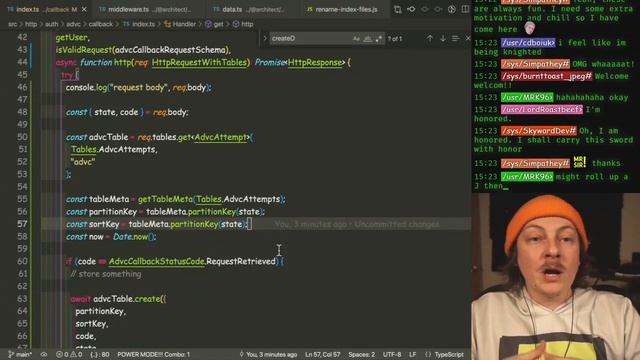640x360 pixels.
Task: Click 'advcCallbackRequestSchema' on line 43
Action: 170,50
